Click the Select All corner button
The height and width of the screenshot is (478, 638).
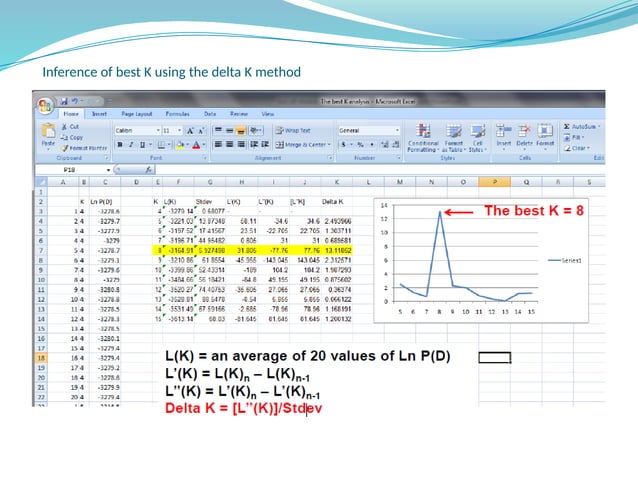tap(41, 182)
